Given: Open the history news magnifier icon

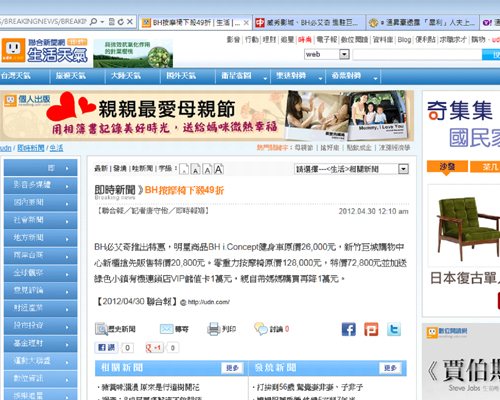Looking at the screenshot, I should point(101,329).
